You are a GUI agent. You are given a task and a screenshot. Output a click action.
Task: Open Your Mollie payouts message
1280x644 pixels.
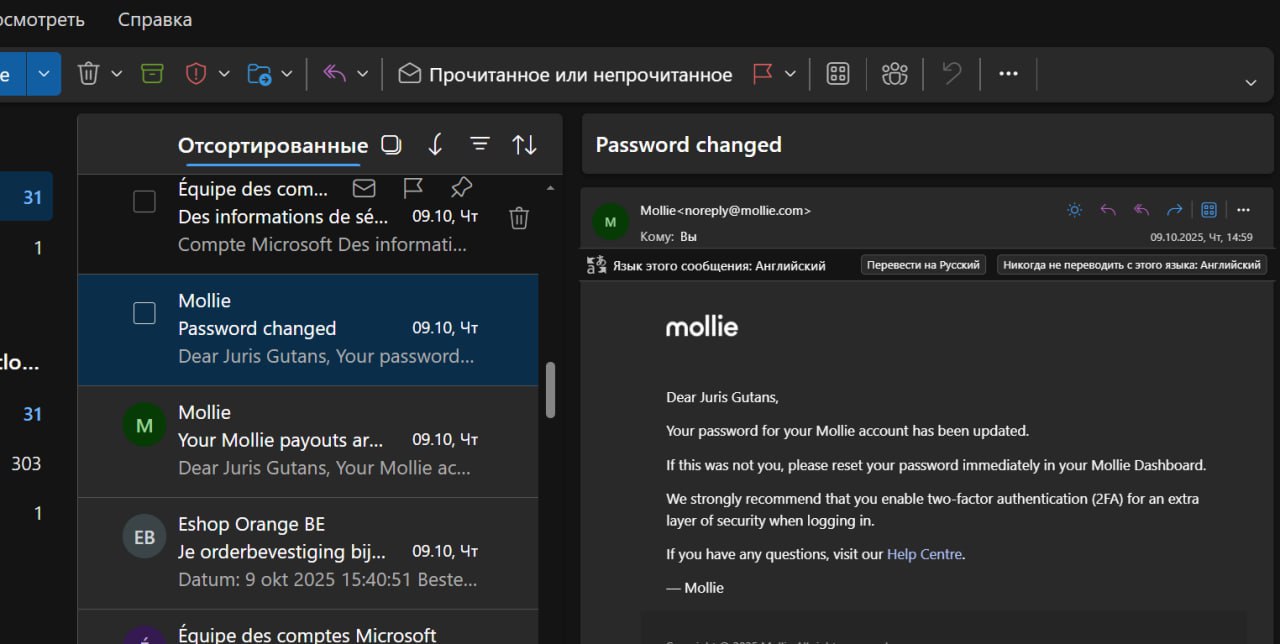coord(308,441)
